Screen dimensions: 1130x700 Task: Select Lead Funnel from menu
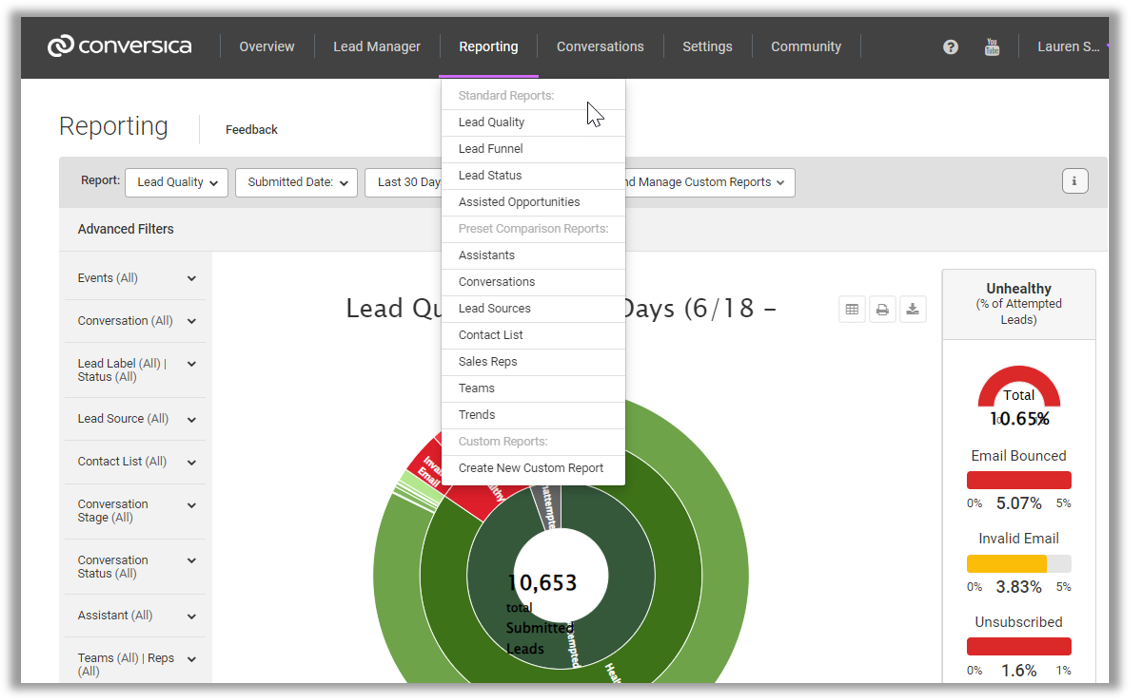(491, 149)
